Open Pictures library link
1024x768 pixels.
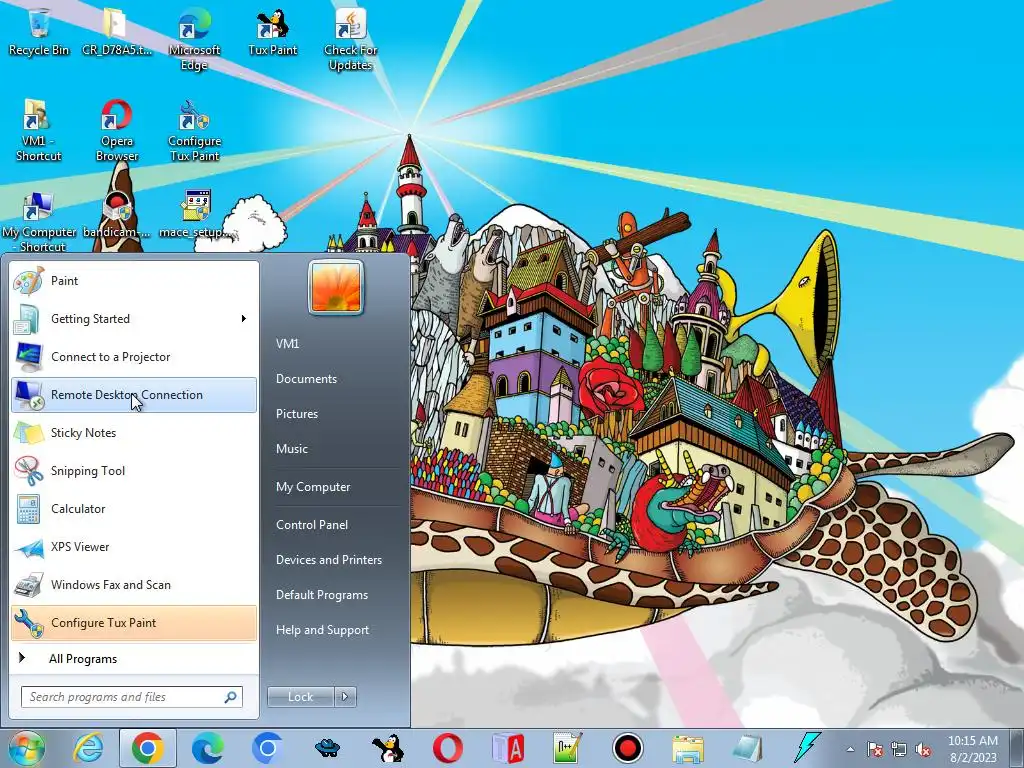coord(296,414)
